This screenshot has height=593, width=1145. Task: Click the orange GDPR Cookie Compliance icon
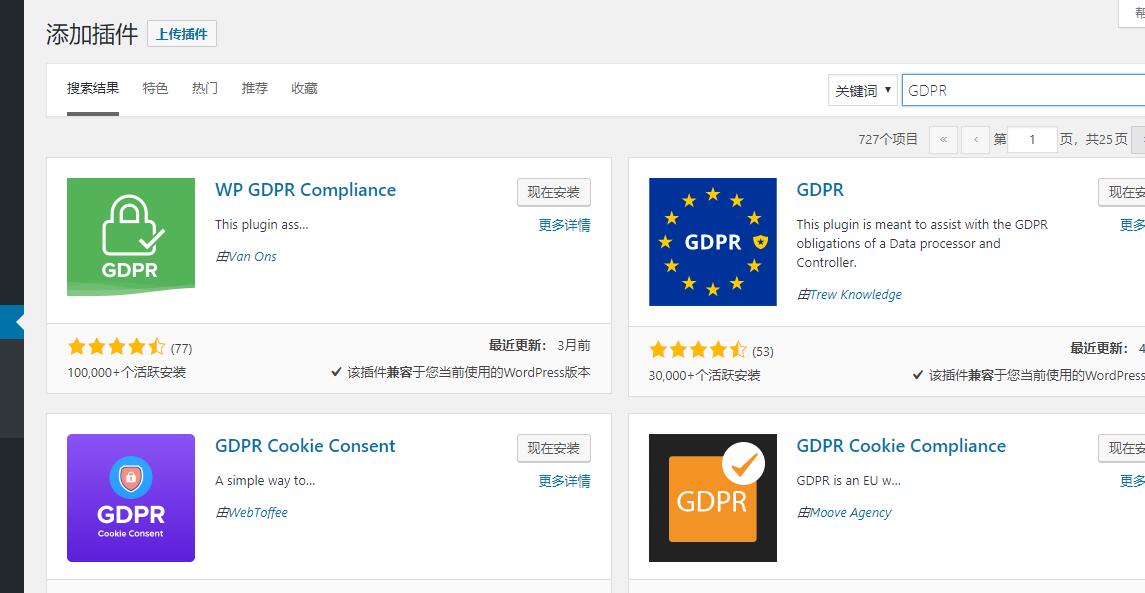(713, 498)
